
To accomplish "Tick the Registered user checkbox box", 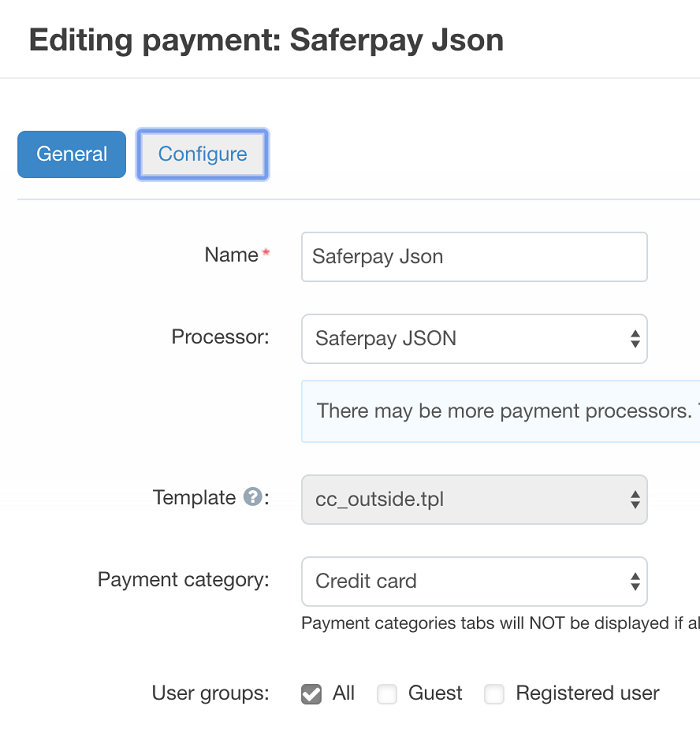I will click(494, 694).
